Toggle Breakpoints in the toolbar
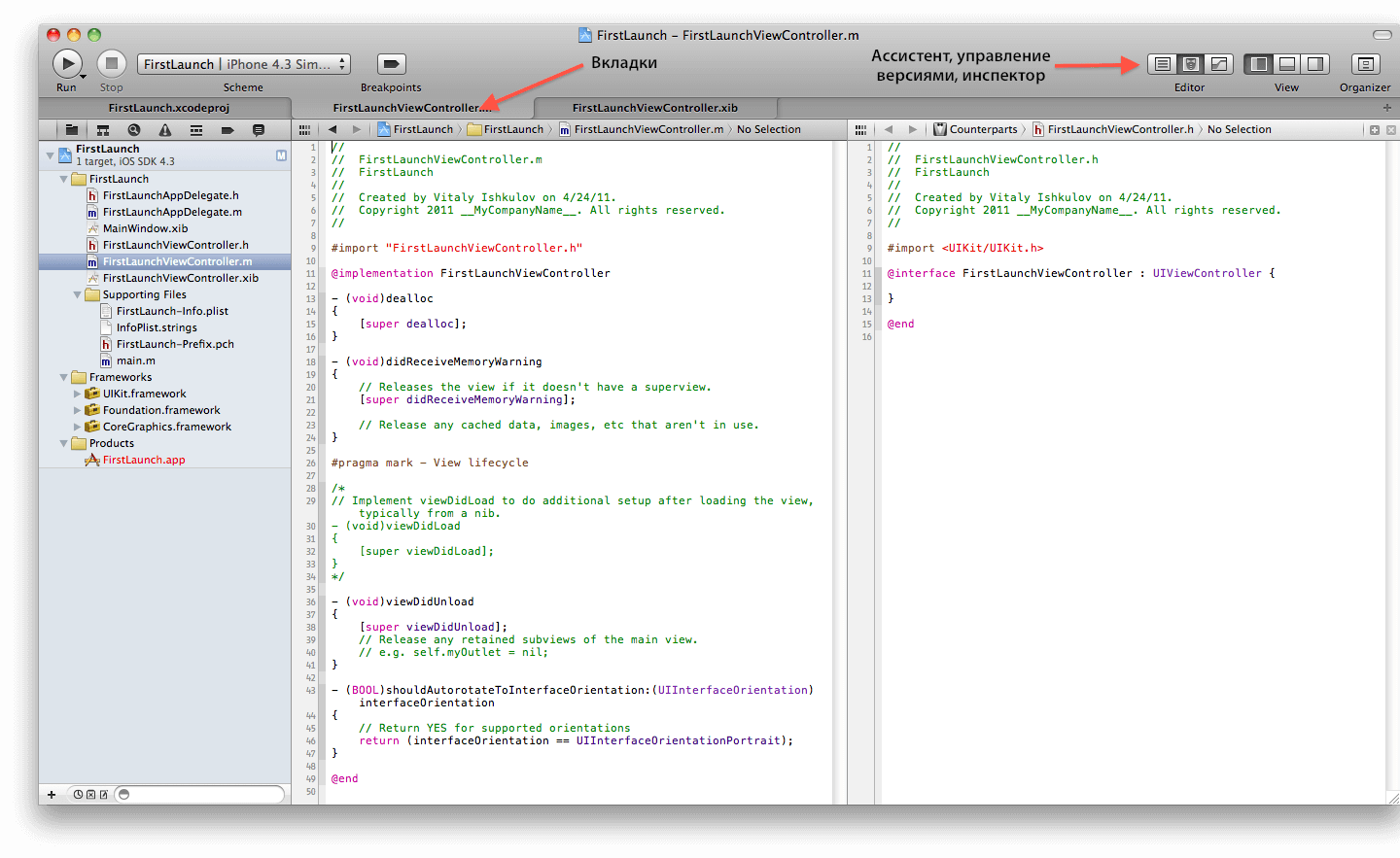 click(391, 64)
